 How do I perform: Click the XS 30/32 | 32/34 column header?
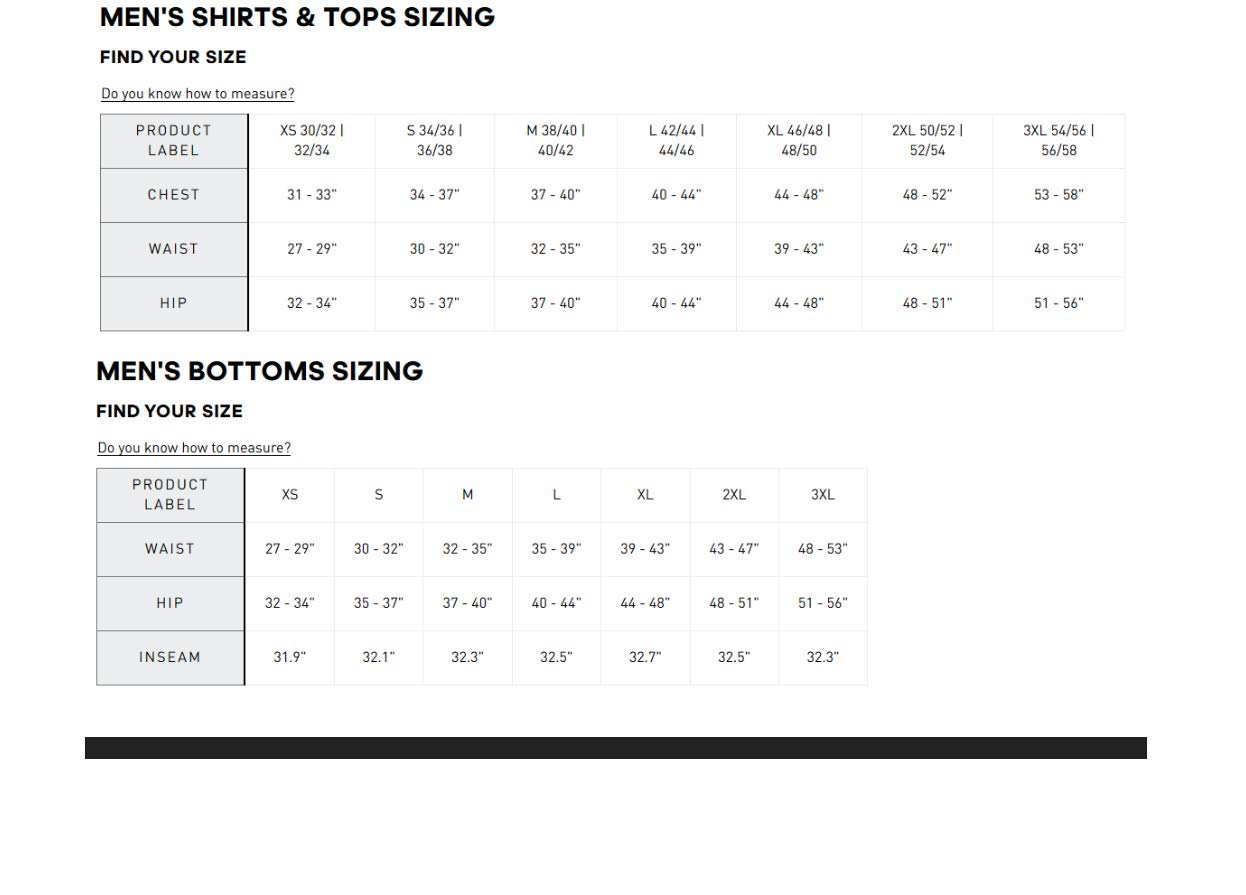pyautogui.click(x=312, y=141)
